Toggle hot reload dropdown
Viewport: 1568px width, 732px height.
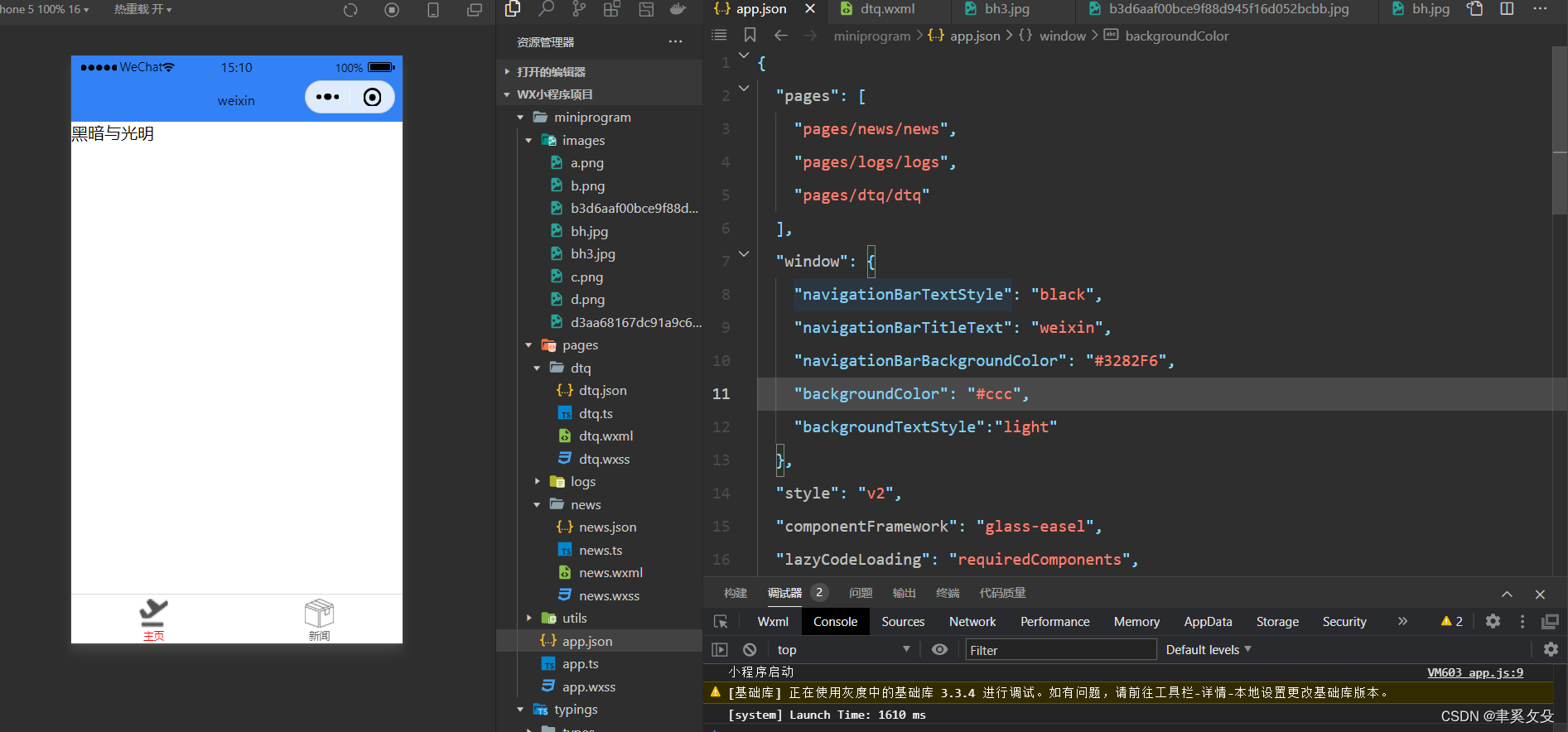(143, 9)
